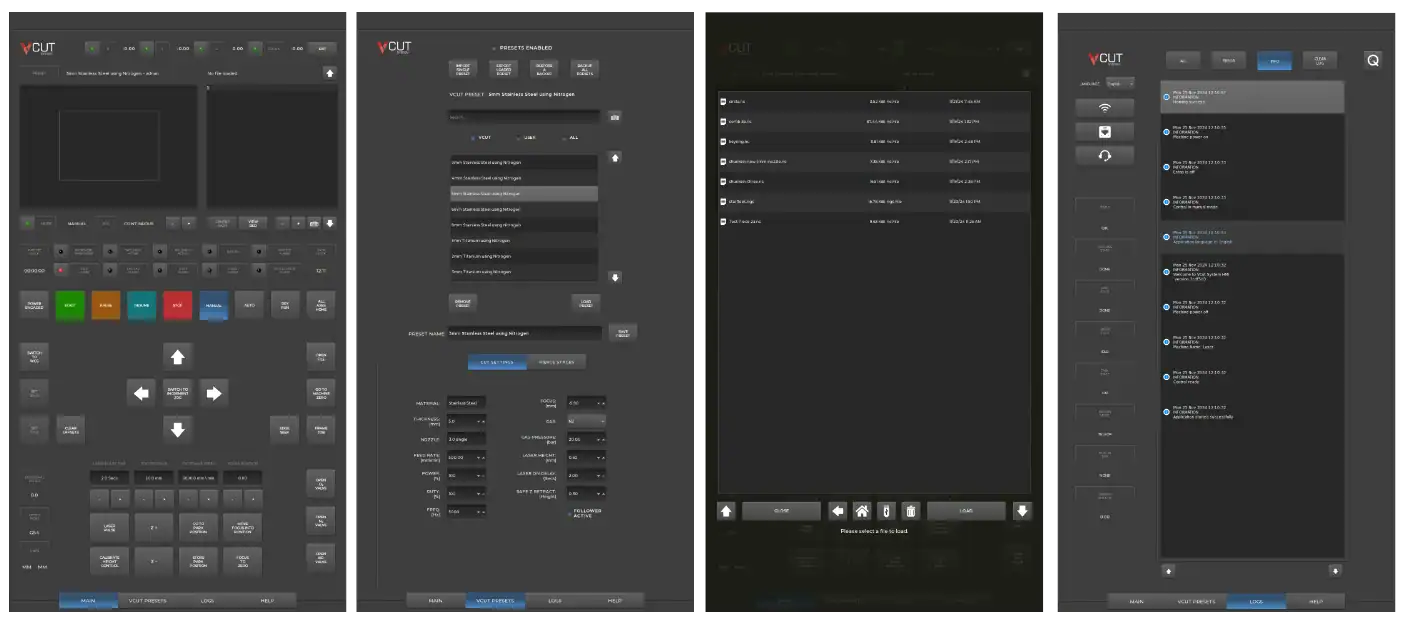This screenshot has width=1405, height=624.
Task: Go to home folder in file browser
Action: (862, 511)
